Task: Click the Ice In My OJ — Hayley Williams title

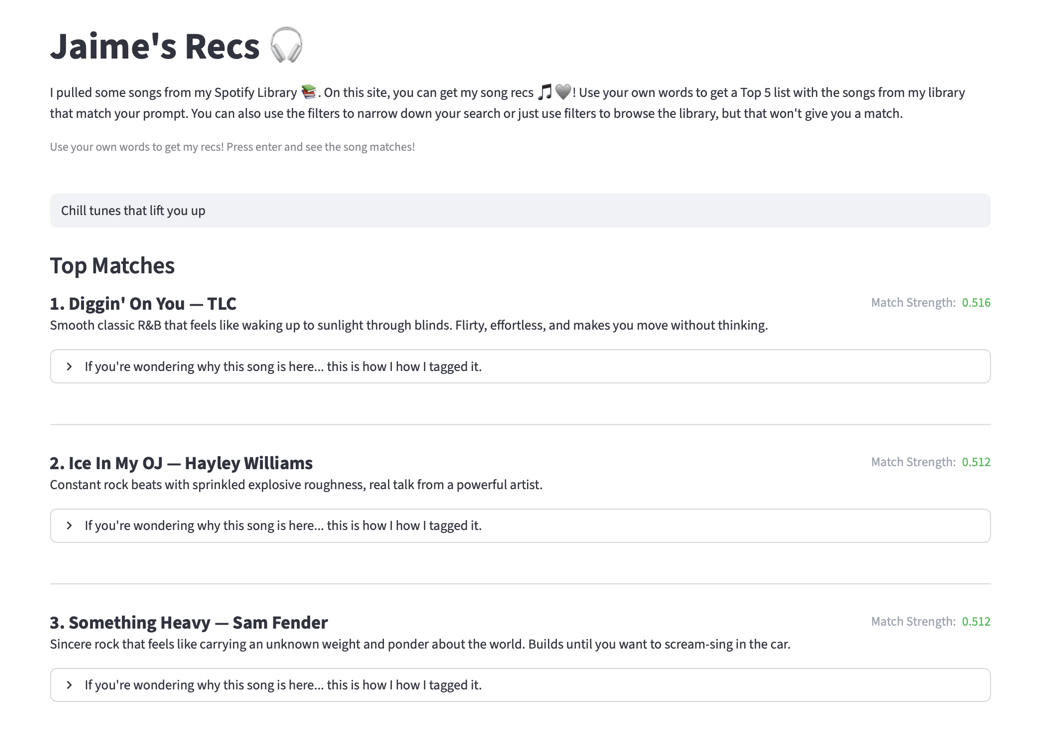Action: [181, 463]
